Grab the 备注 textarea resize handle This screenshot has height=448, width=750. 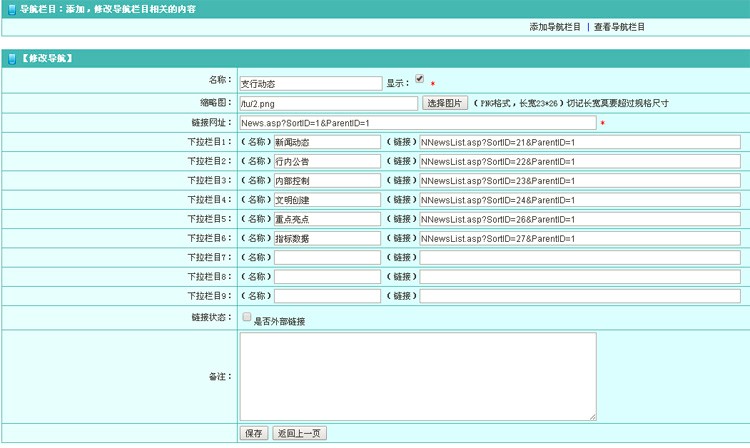pyautogui.click(x=593, y=417)
